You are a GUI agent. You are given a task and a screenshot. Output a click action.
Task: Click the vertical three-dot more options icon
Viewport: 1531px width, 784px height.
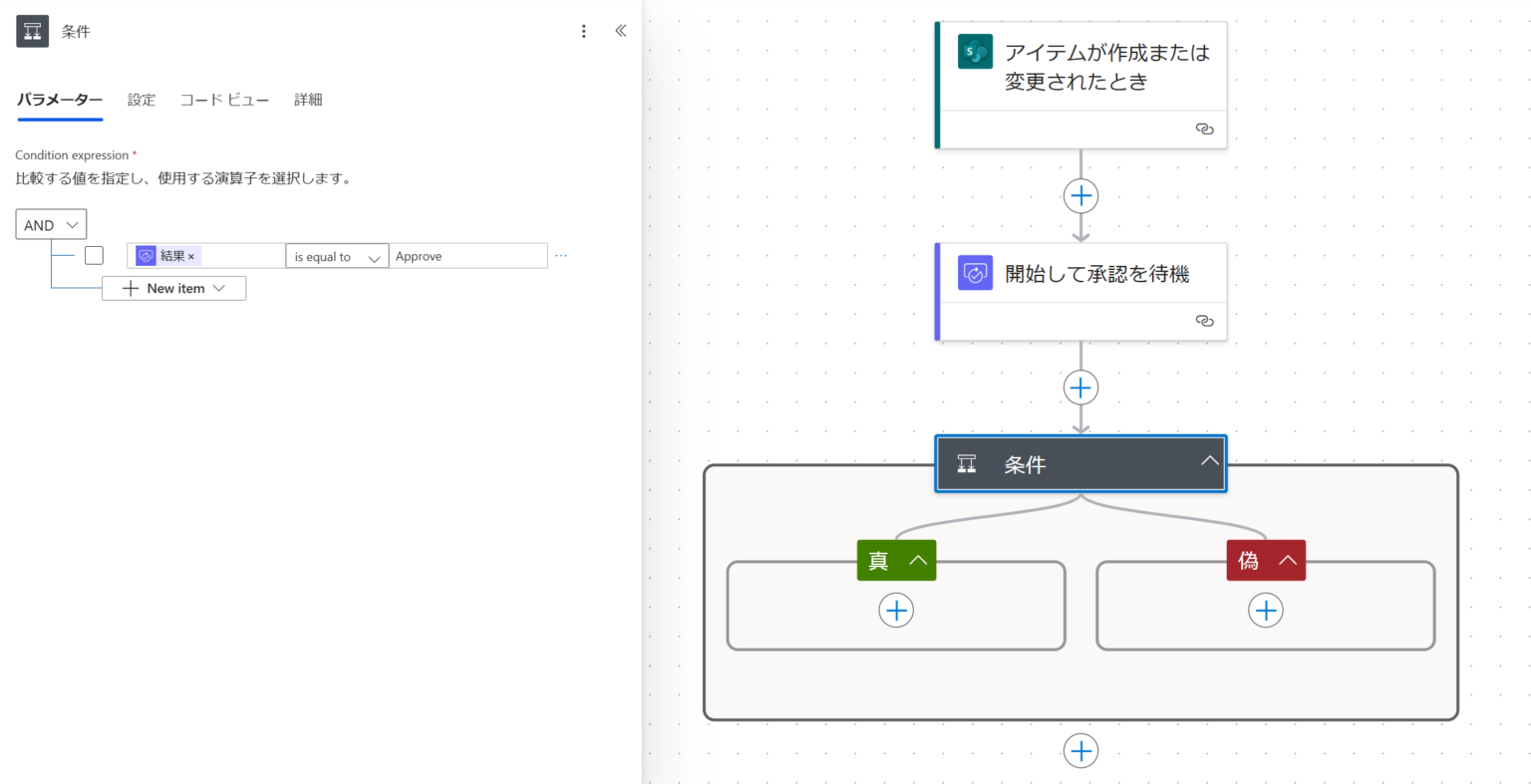(x=584, y=31)
